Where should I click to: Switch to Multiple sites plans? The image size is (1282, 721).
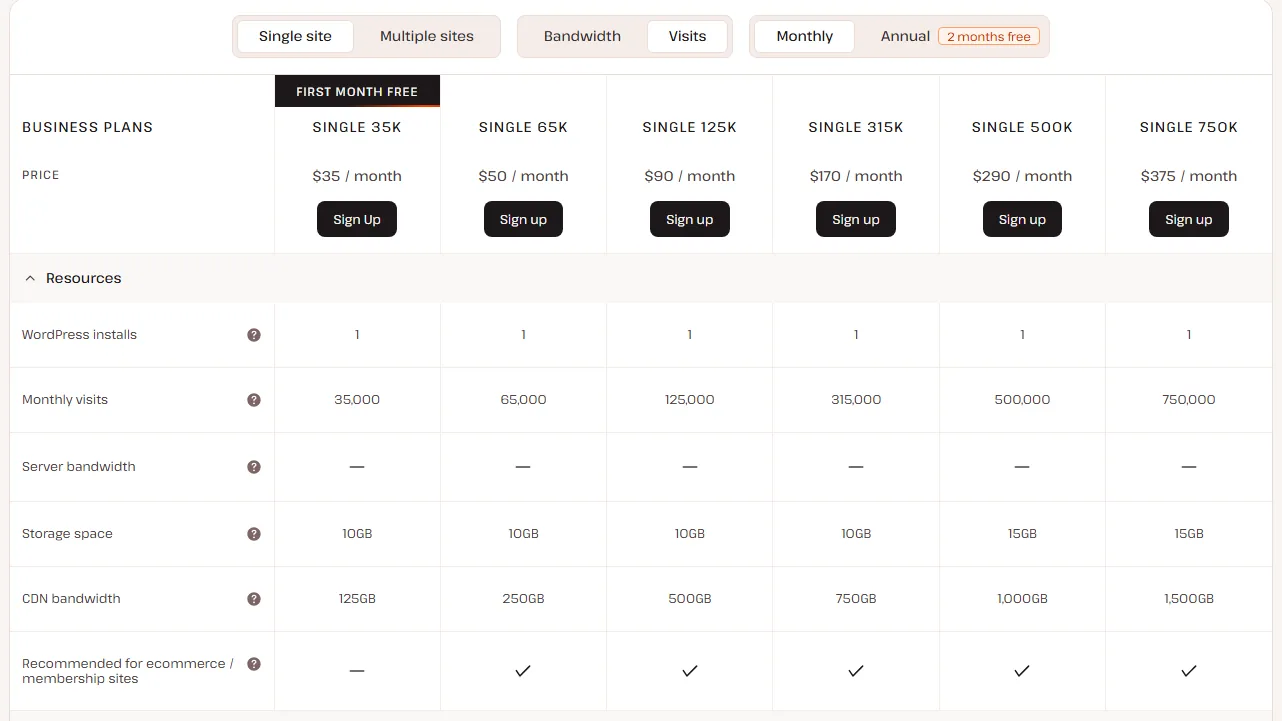[427, 36]
